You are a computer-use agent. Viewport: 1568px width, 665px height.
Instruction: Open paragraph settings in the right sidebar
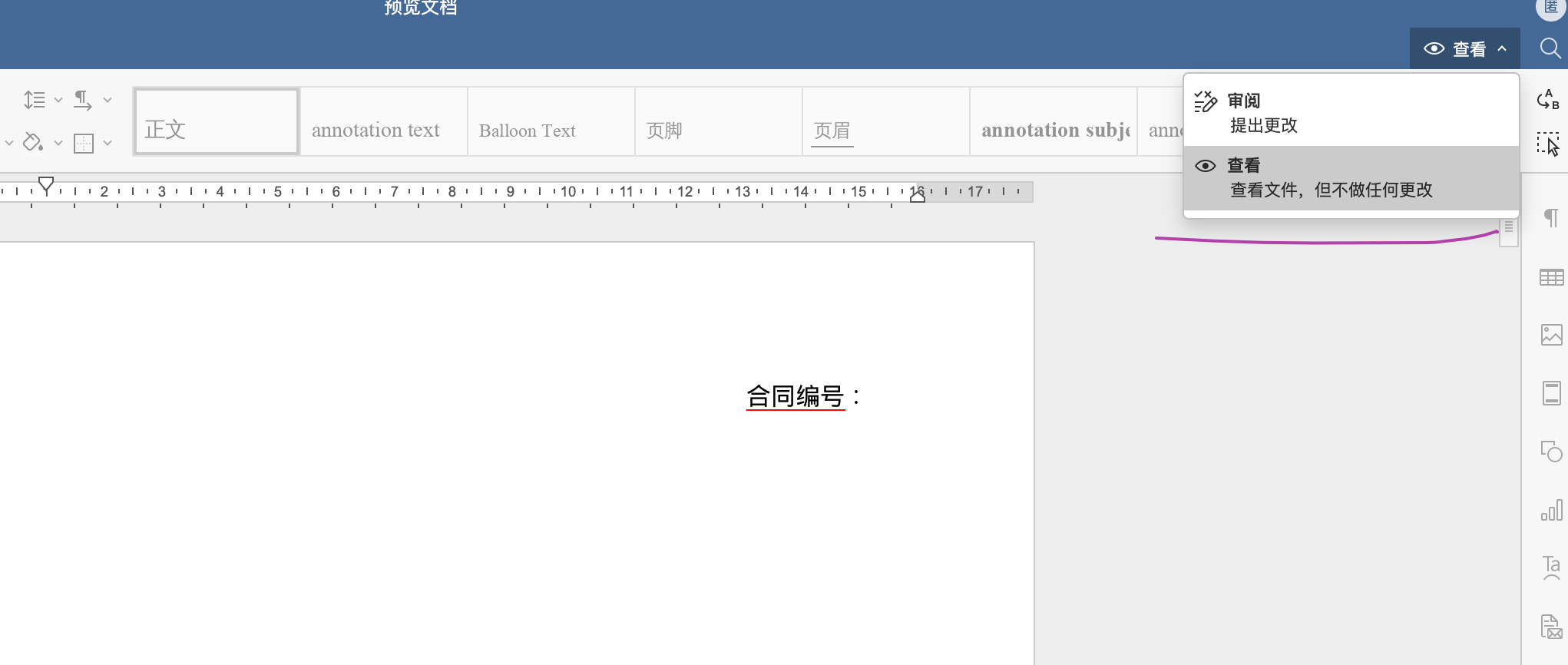click(1550, 218)
